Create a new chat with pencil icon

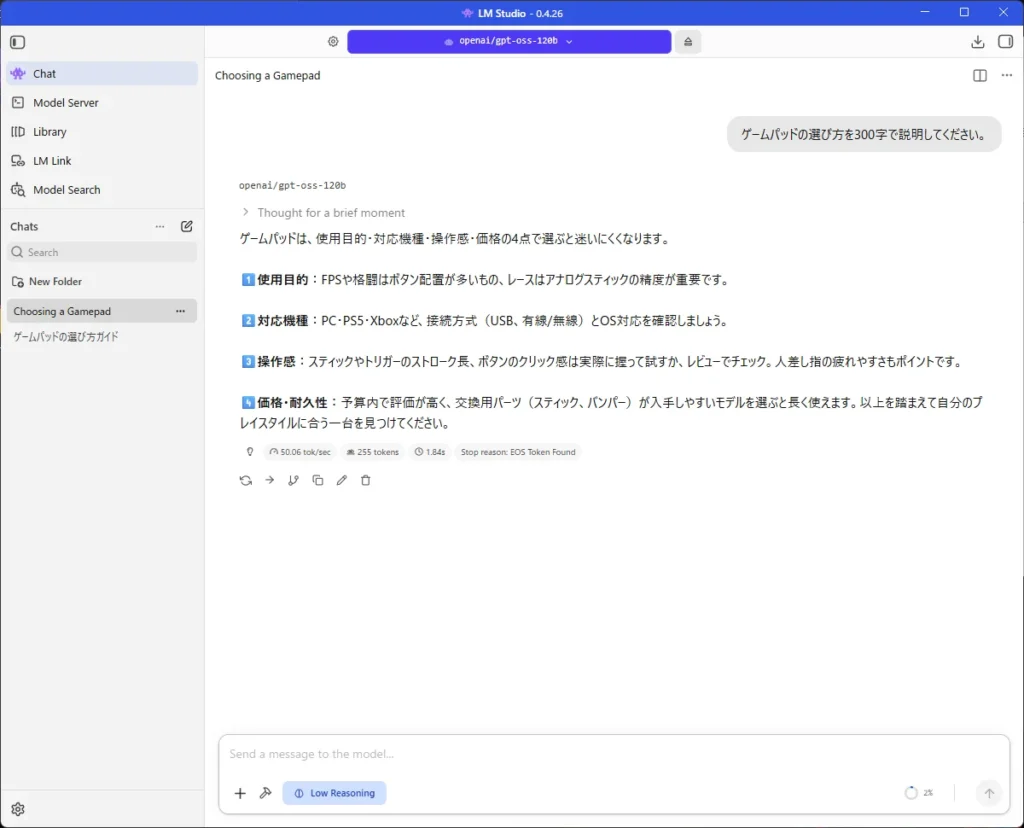pos(187,227)
